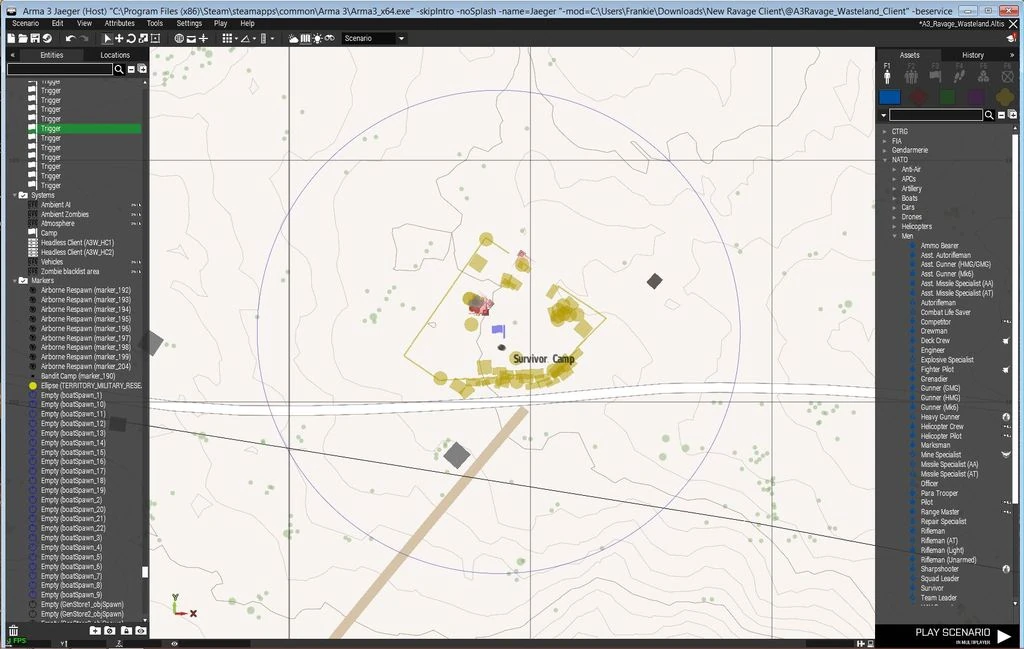The width and height of the screenshot is (1024, 649).
Task: Choose the Empty yellow side swatch
Action: point(1004,97)
